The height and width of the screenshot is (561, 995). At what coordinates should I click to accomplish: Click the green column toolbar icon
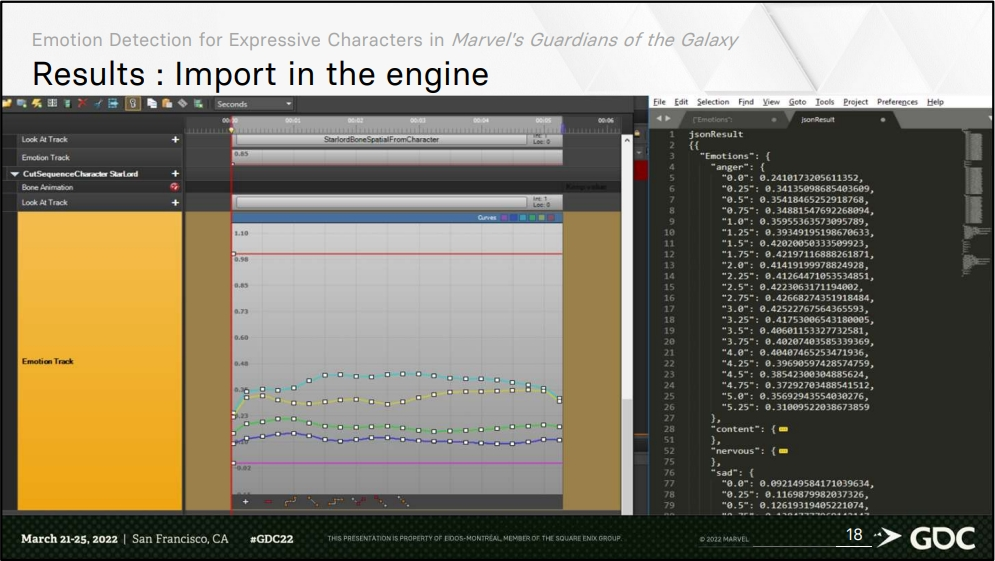click(67, 103)
